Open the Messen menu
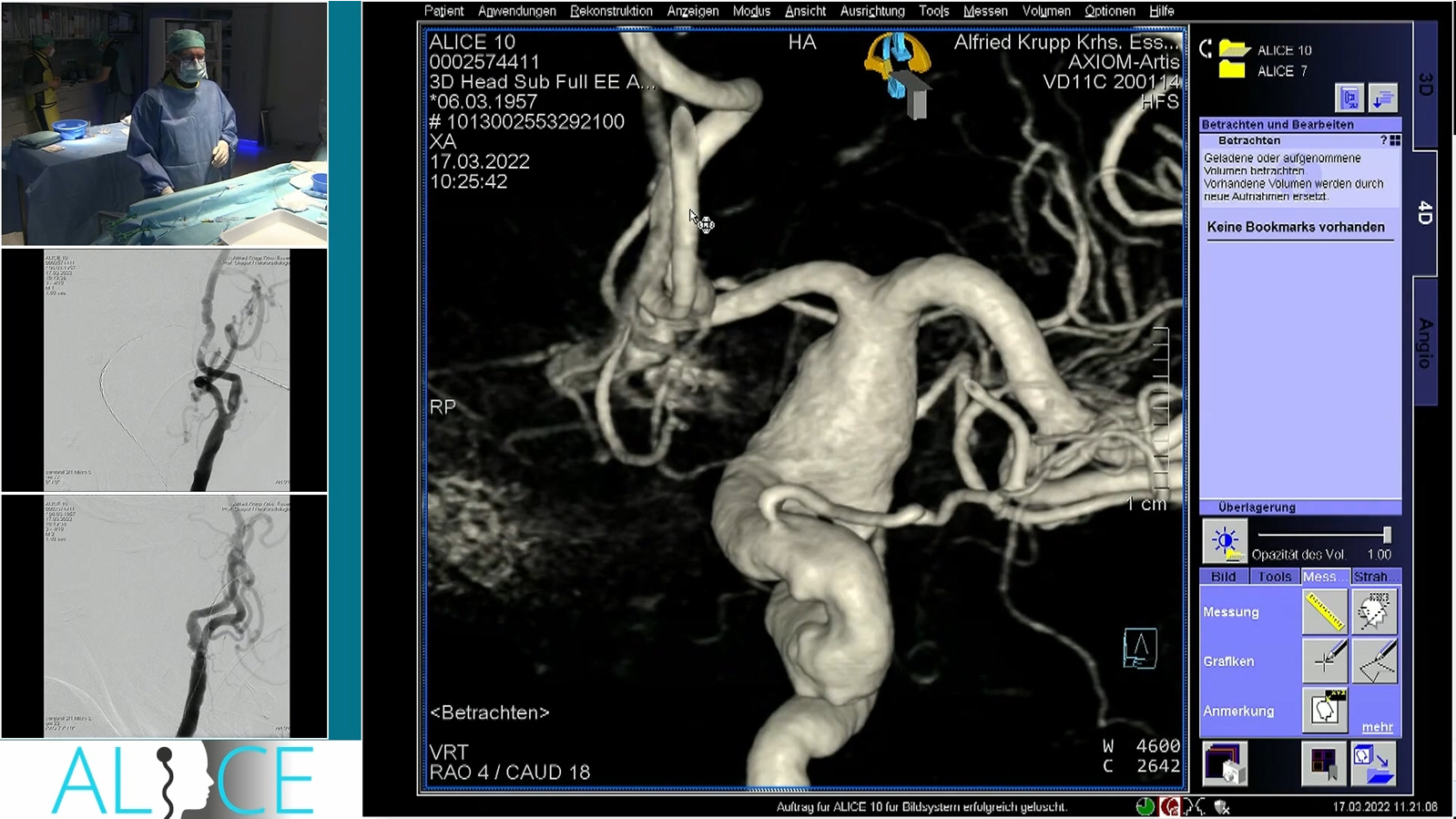1456x819 pixels. pos(985,11)
